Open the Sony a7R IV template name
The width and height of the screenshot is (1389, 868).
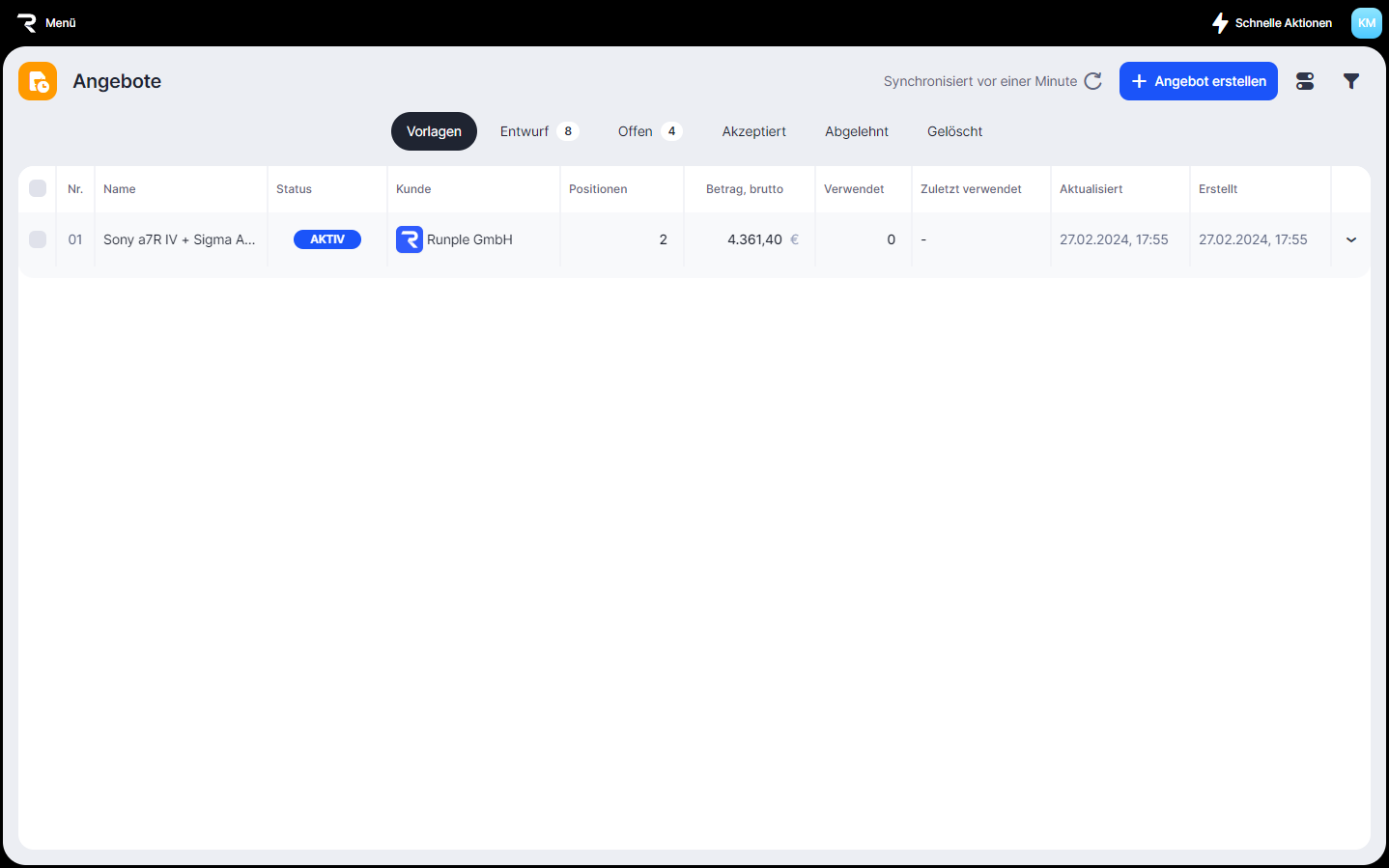(x=179, y=239)
